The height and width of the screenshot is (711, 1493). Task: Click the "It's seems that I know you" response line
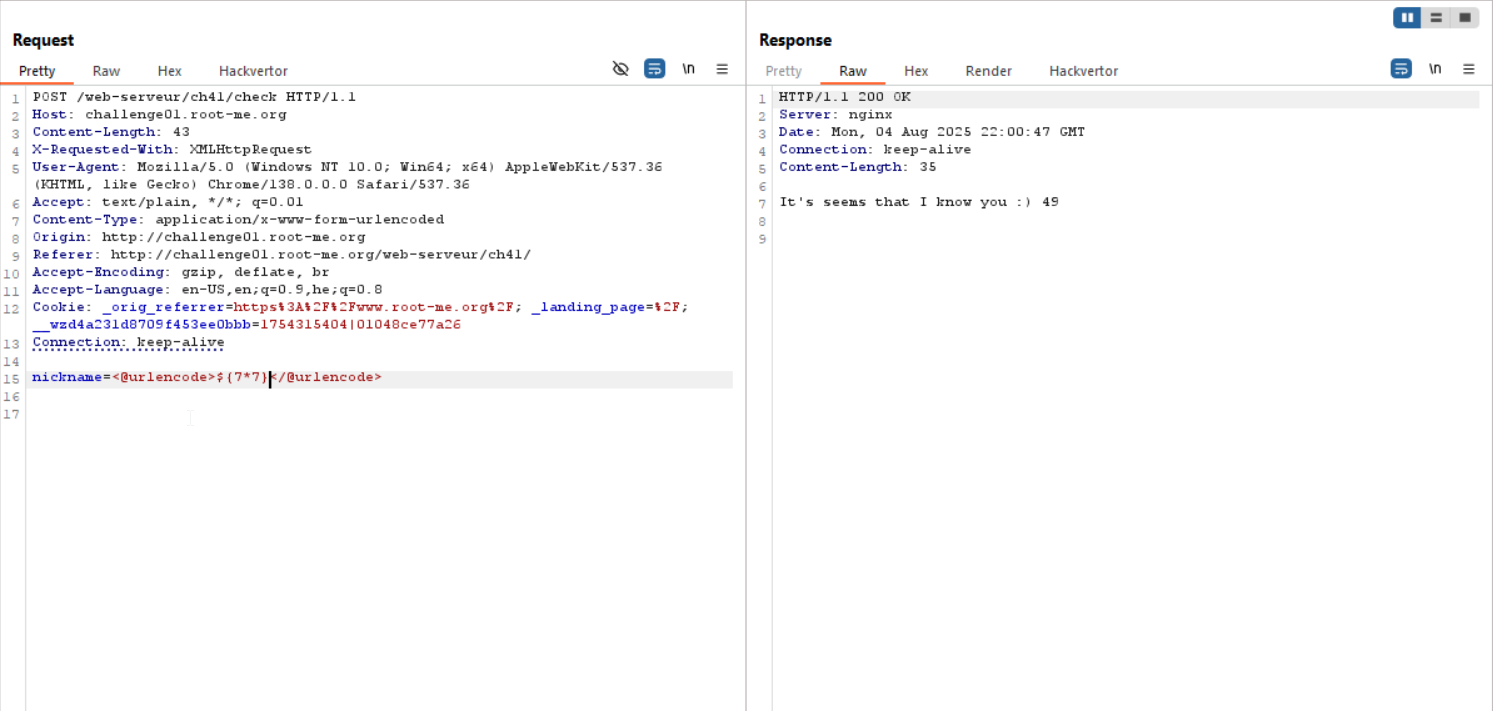pyautogui.click(x=918, y=202)
